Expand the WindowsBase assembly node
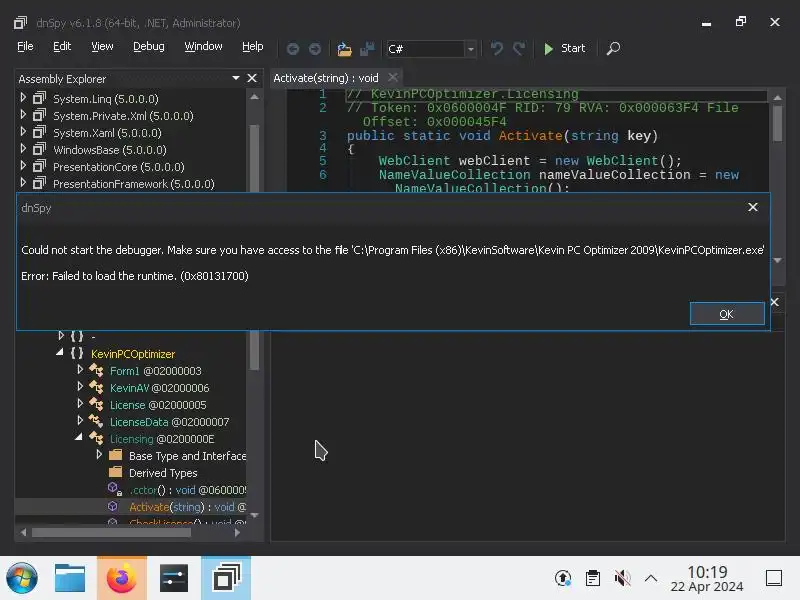Image resolution: width=800 pixels, height=600 pixels. [x=23, y=148]
